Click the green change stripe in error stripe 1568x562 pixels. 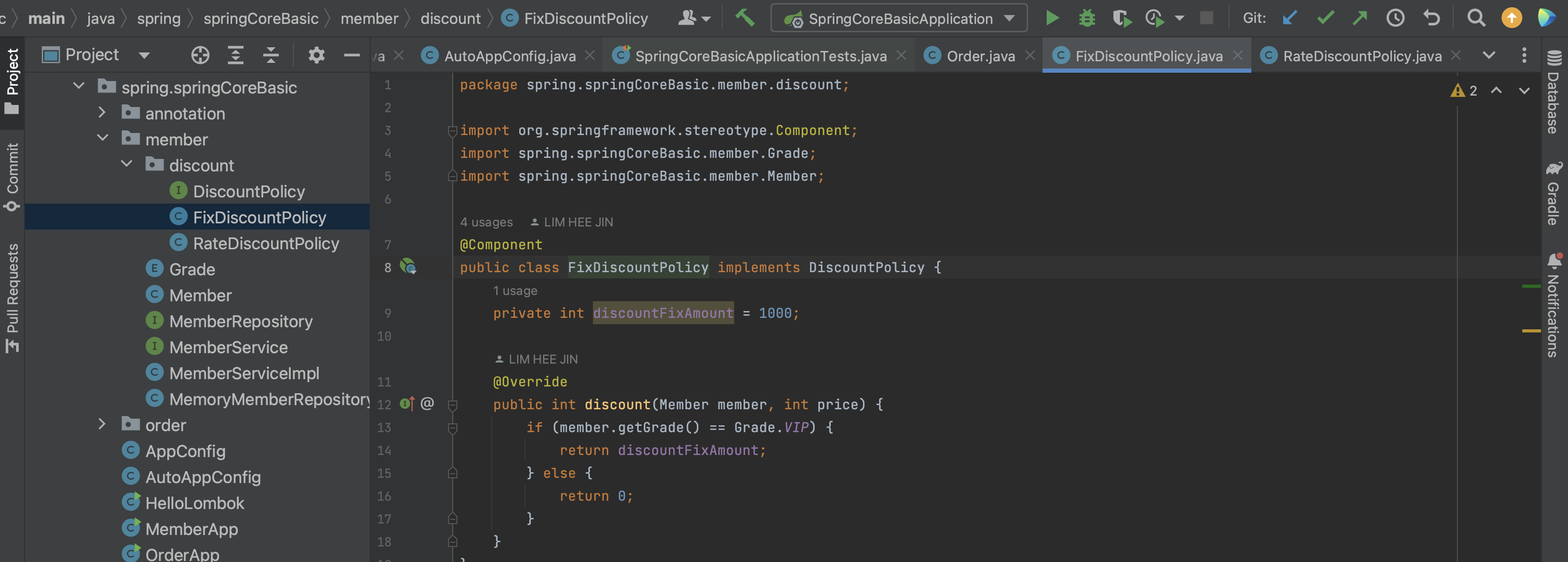(x=1531, y=286)
